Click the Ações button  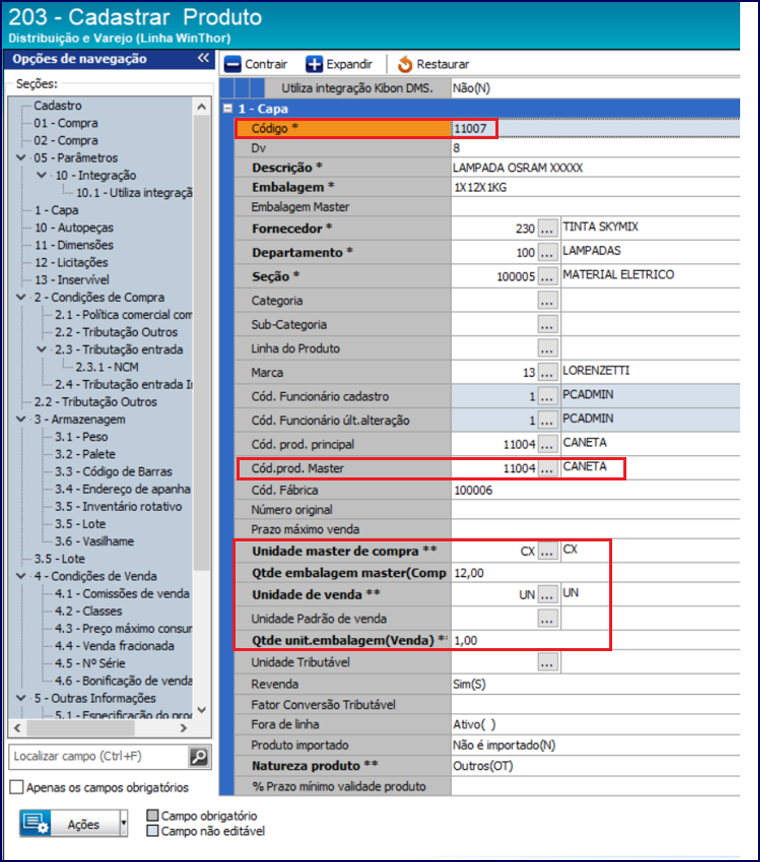click(74, 823)
